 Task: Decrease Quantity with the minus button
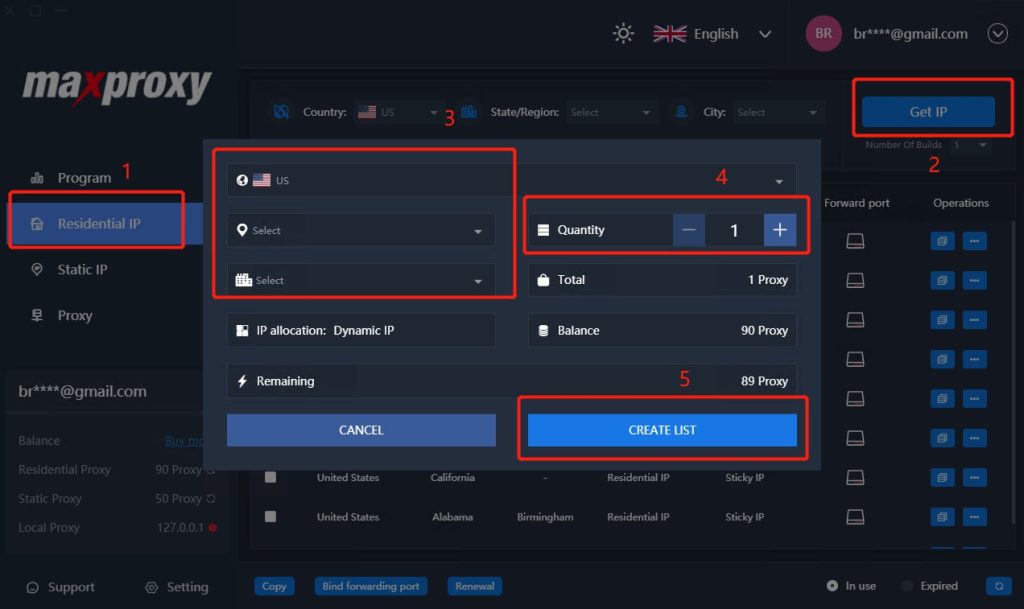[x=688, y=230]
